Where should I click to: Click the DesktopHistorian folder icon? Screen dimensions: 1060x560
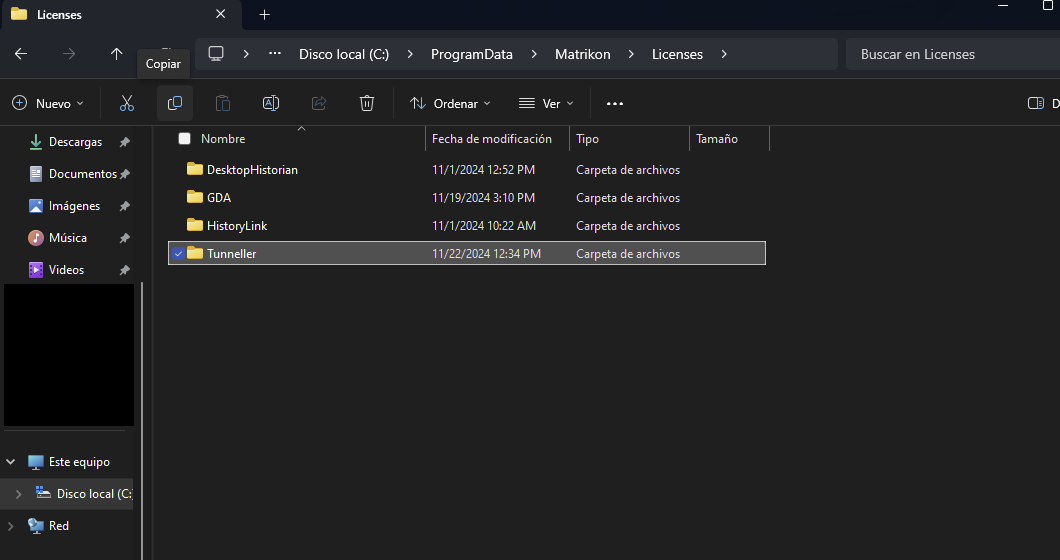click(x=195, y=169)
